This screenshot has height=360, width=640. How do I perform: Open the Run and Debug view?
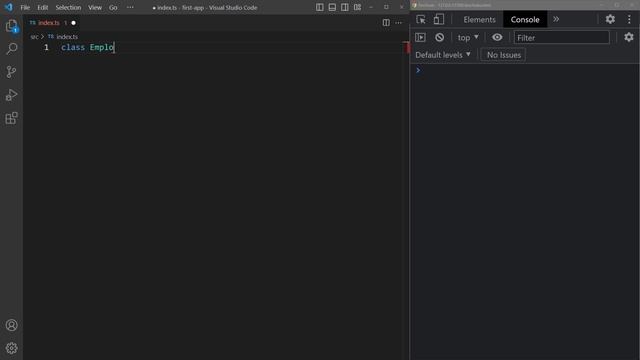pos(11,95)
